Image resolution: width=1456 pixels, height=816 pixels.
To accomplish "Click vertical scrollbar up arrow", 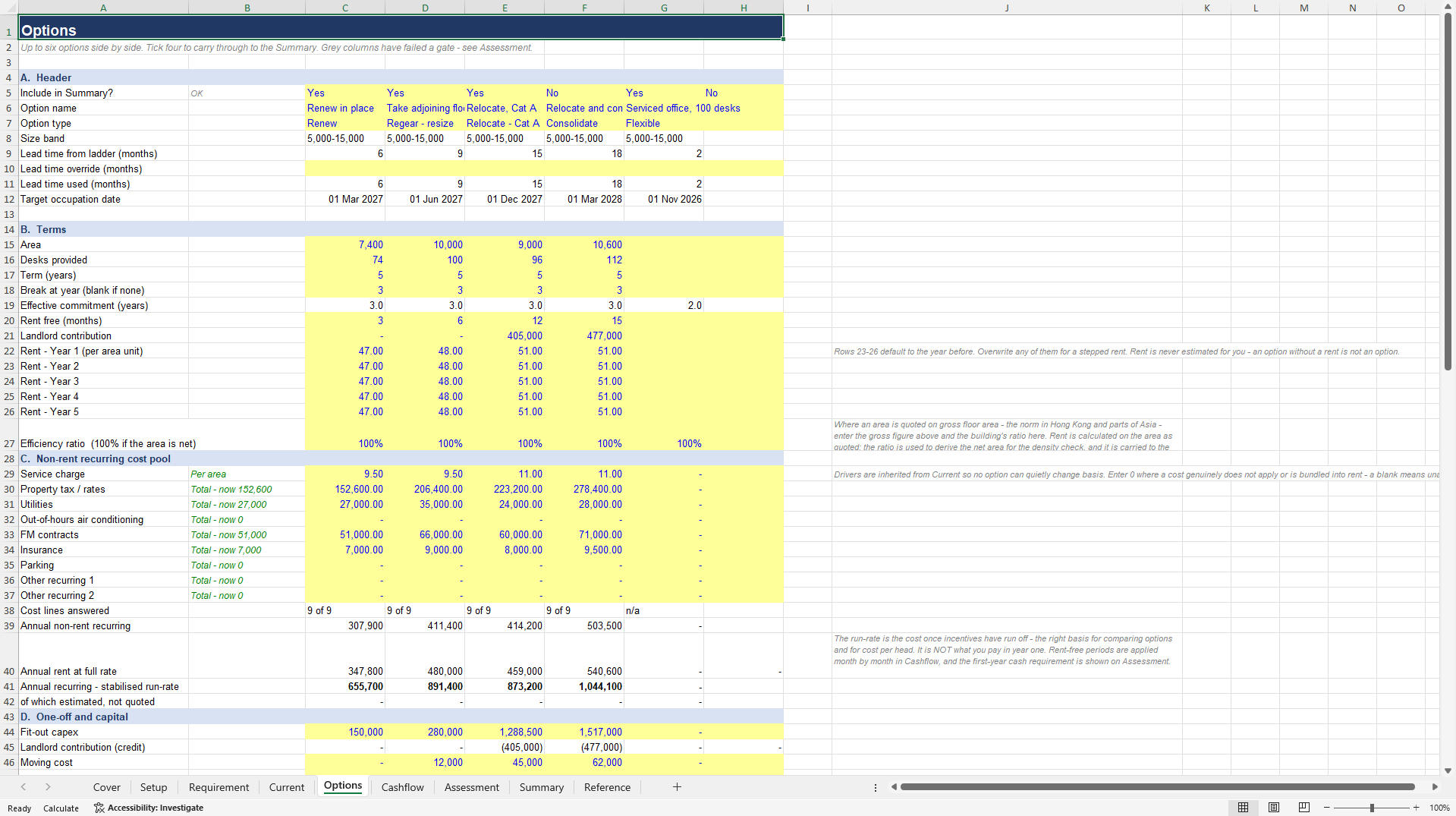I will pos(1448,7).
